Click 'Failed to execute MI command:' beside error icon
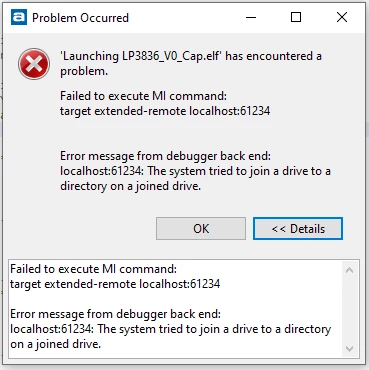This screenshot has height=370, width=369. pos(143,96)
